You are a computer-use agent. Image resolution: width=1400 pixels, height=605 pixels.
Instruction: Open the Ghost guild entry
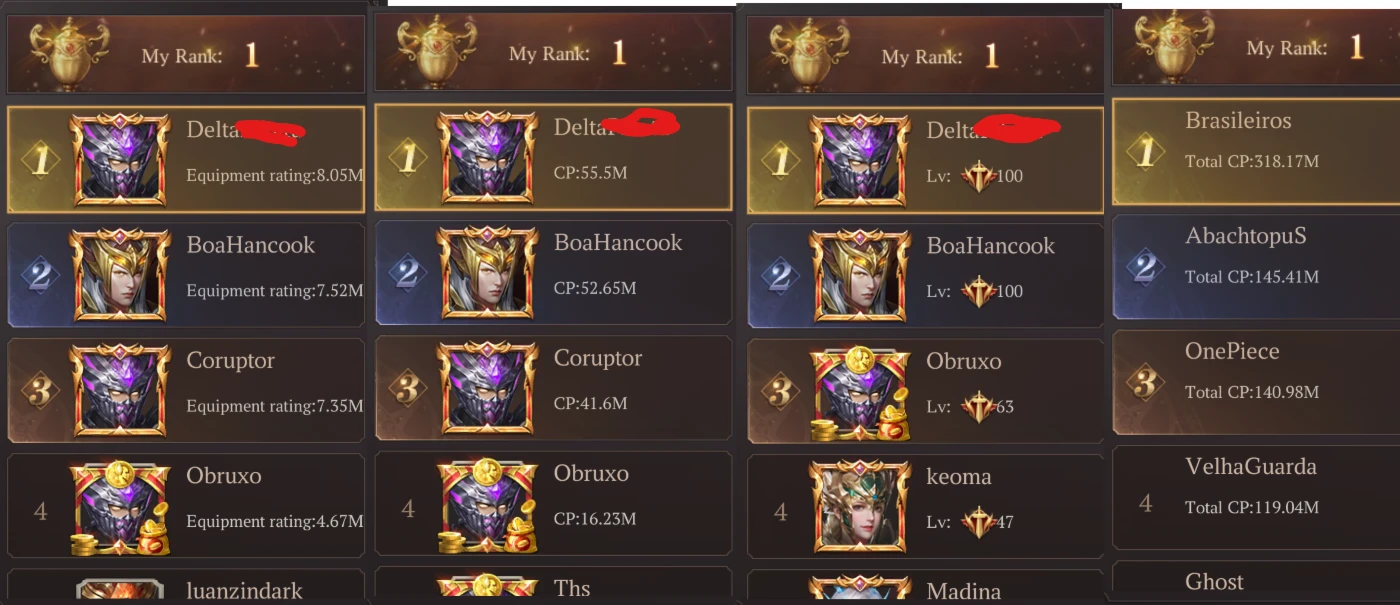pos(1256,581)
